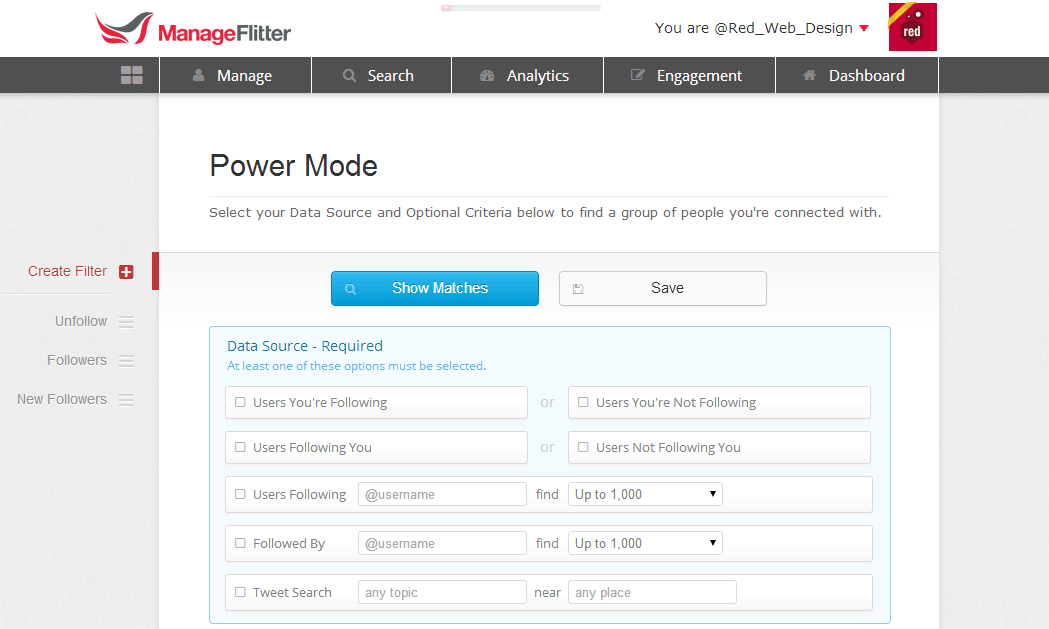Click the home icon beside Dashboard

[x=809, y=75]
